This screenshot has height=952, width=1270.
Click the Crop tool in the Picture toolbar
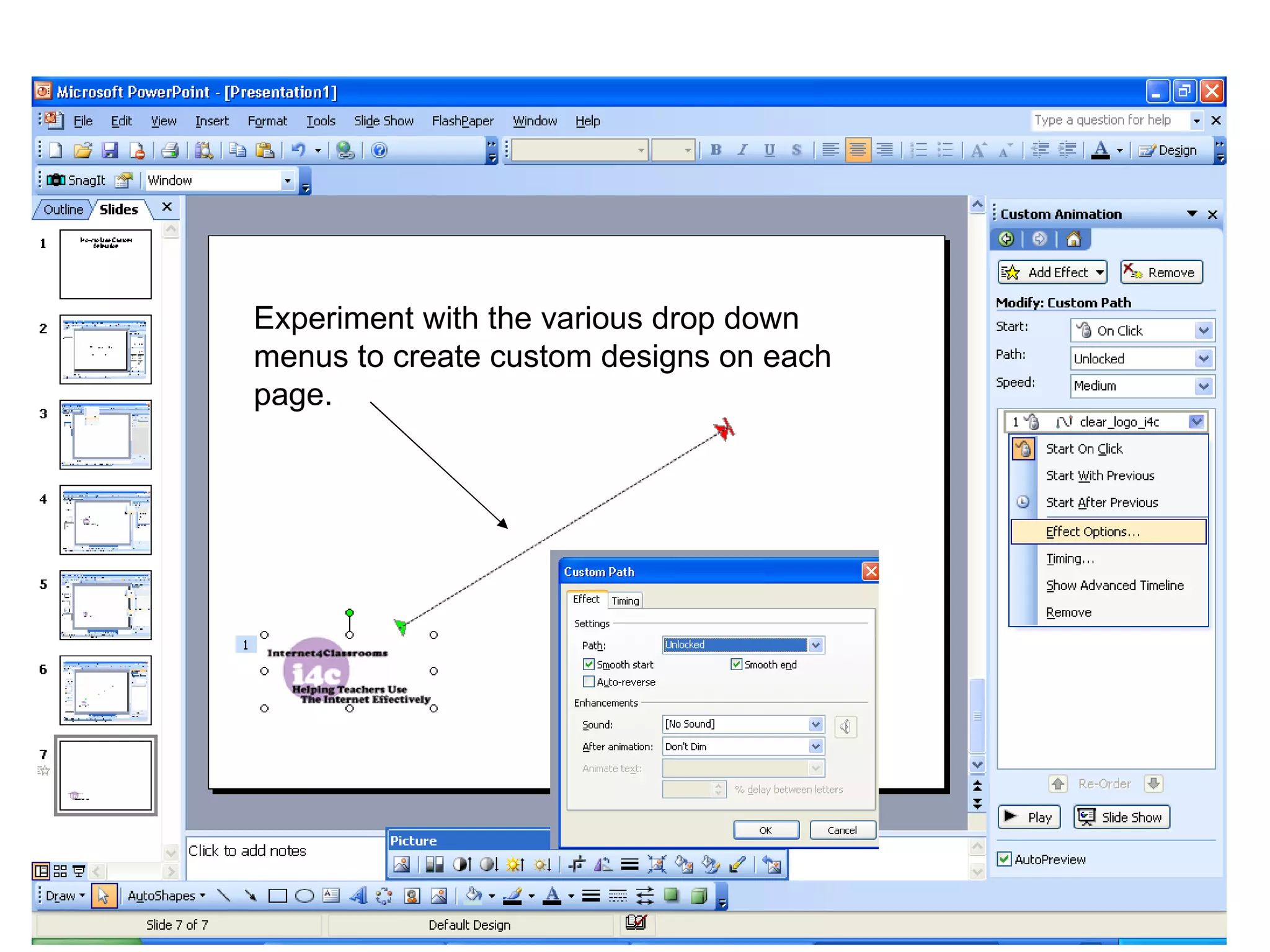[x=576, y=864]
